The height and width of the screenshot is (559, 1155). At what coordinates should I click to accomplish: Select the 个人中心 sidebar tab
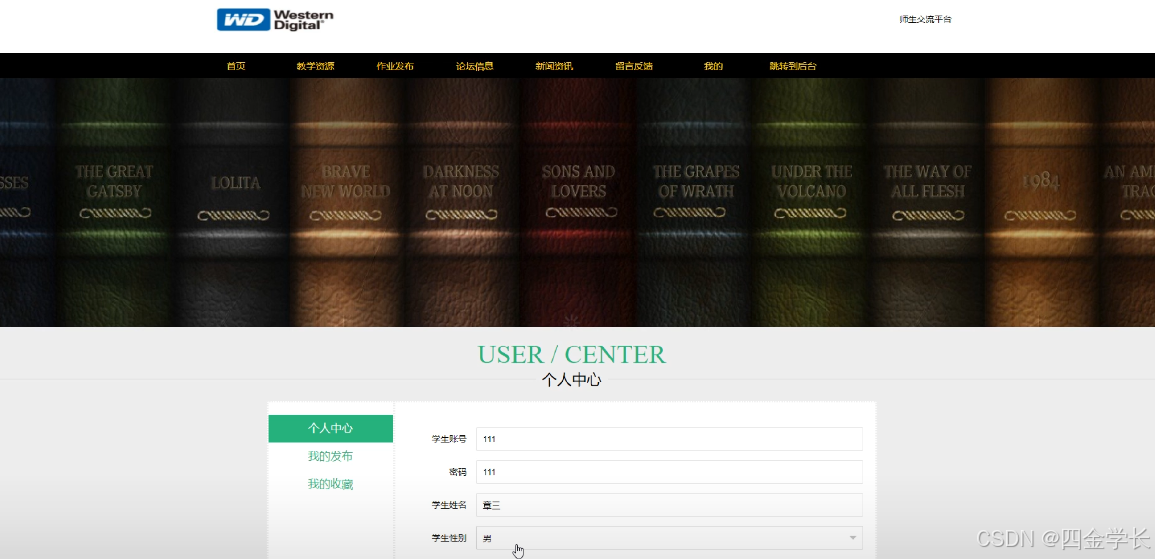point(331,429)
